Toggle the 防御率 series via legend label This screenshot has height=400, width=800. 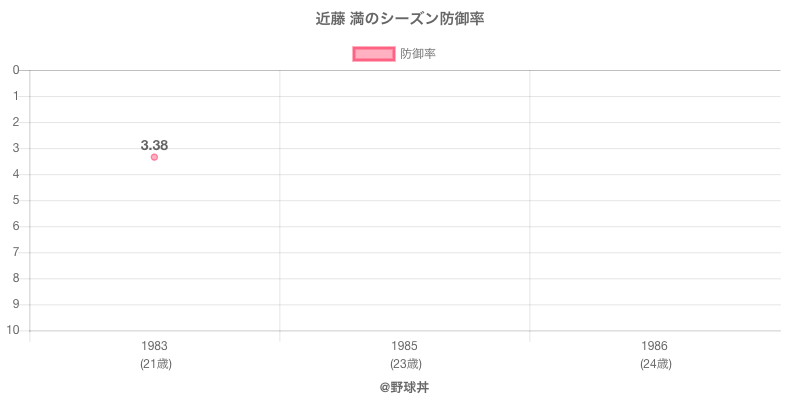pyautogui.click(x=417, y=54)
